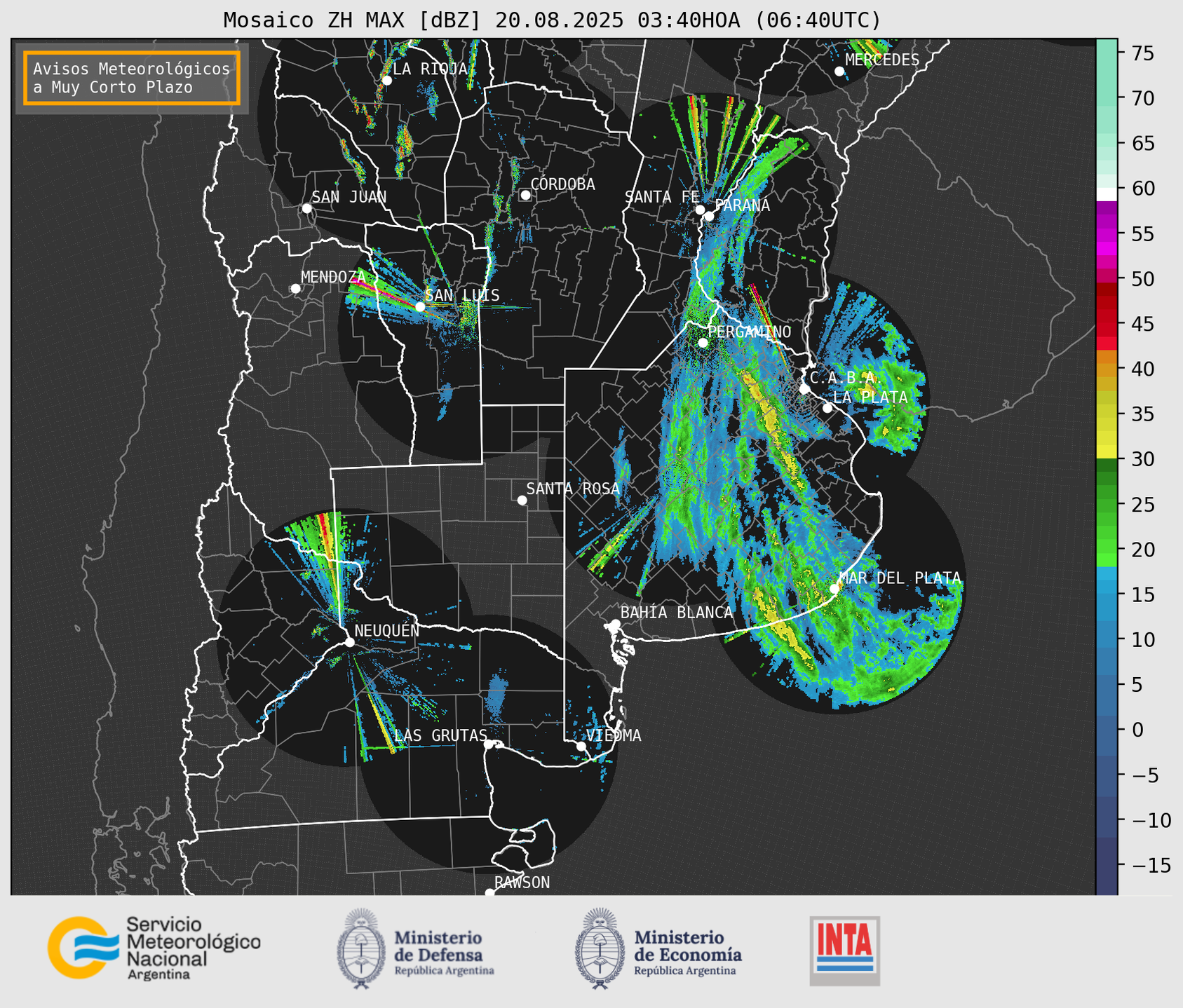Click the Bahía Blanca marker dot
1183x1008 pixels.
615,624
